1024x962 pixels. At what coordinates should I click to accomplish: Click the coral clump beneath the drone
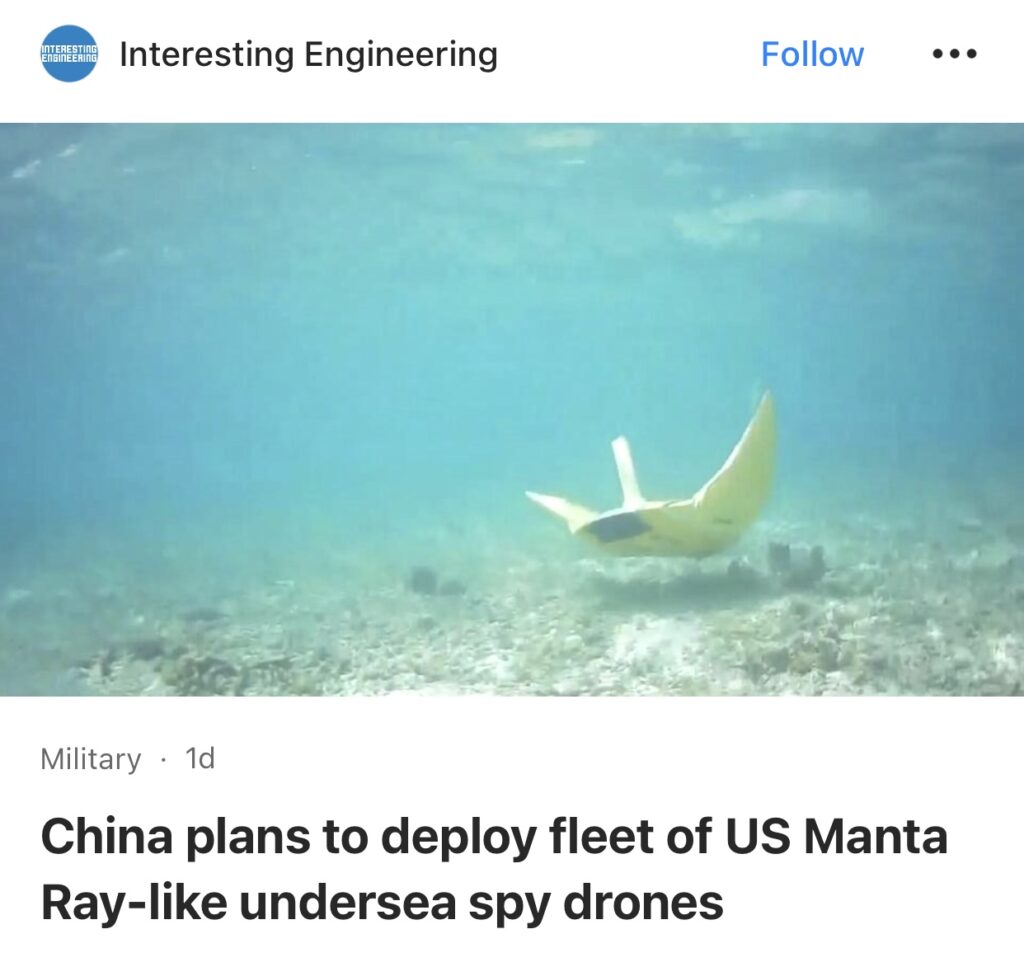793,560
